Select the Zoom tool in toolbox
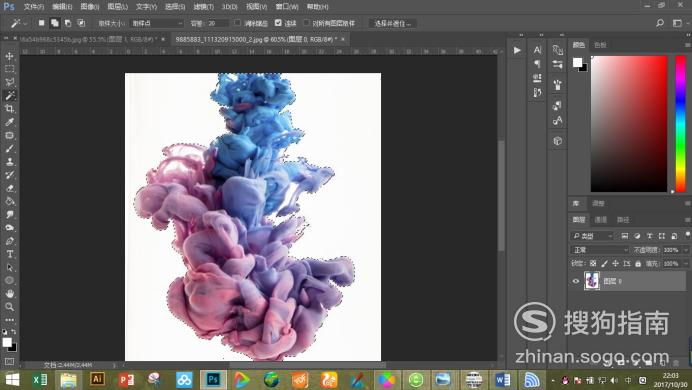The width and height of the screenshot is (692, 390). (9, 307)
